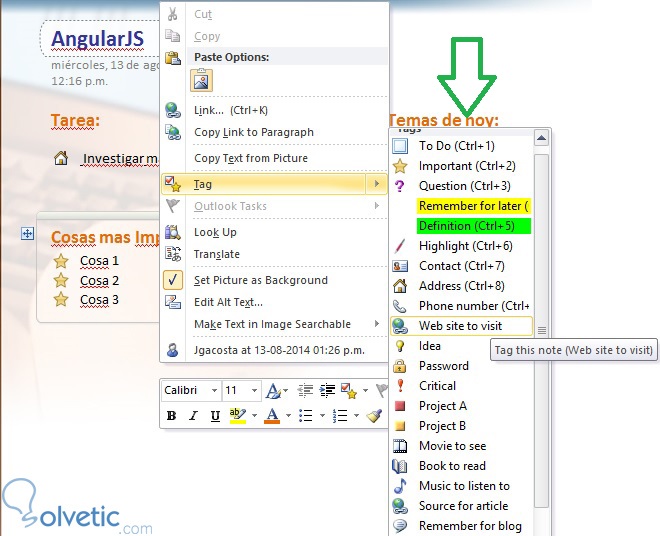Click the tag list scrollbar thumb
The image size is (660, 536).
point(541,331)
